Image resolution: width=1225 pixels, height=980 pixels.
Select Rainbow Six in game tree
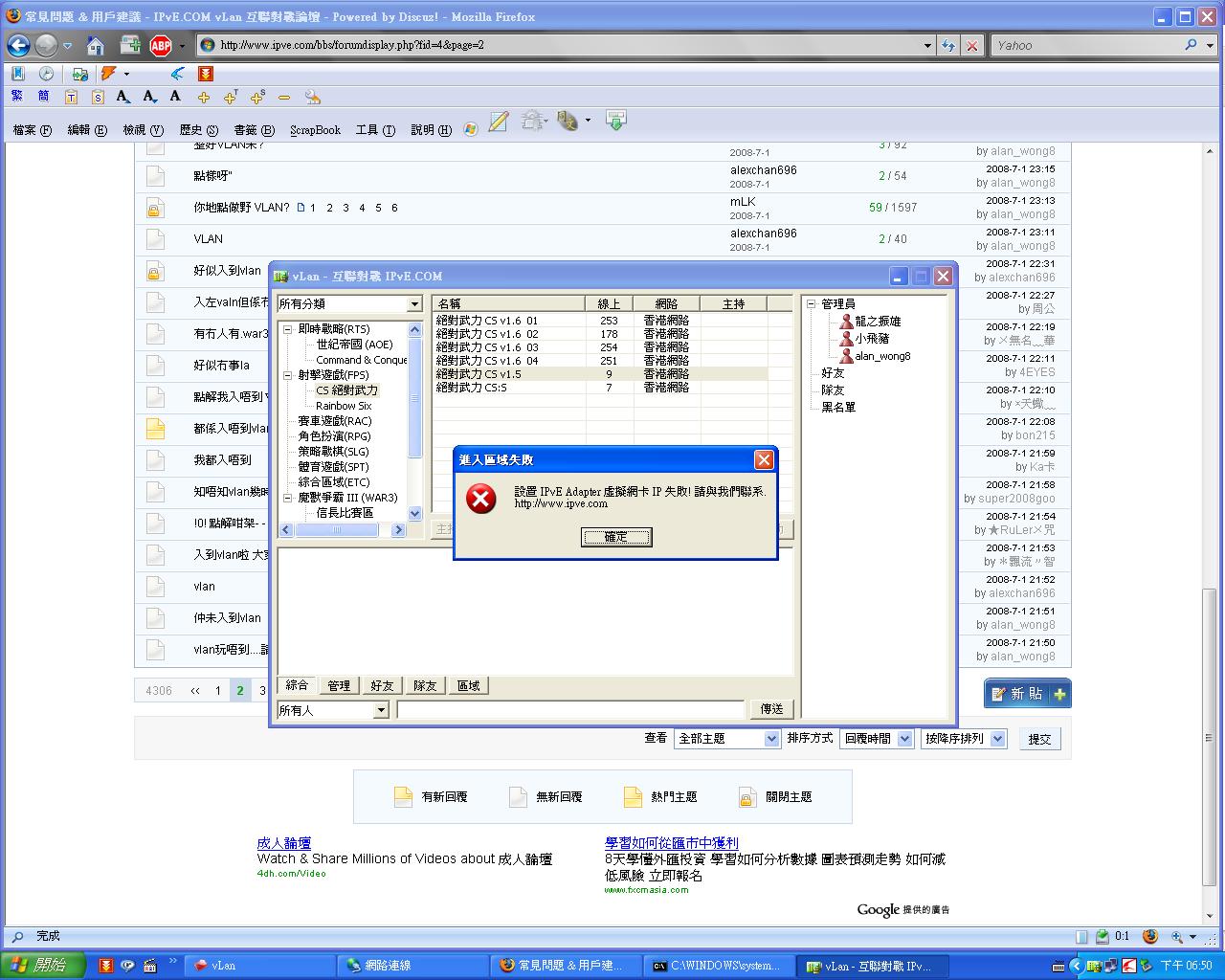[344, 406]
